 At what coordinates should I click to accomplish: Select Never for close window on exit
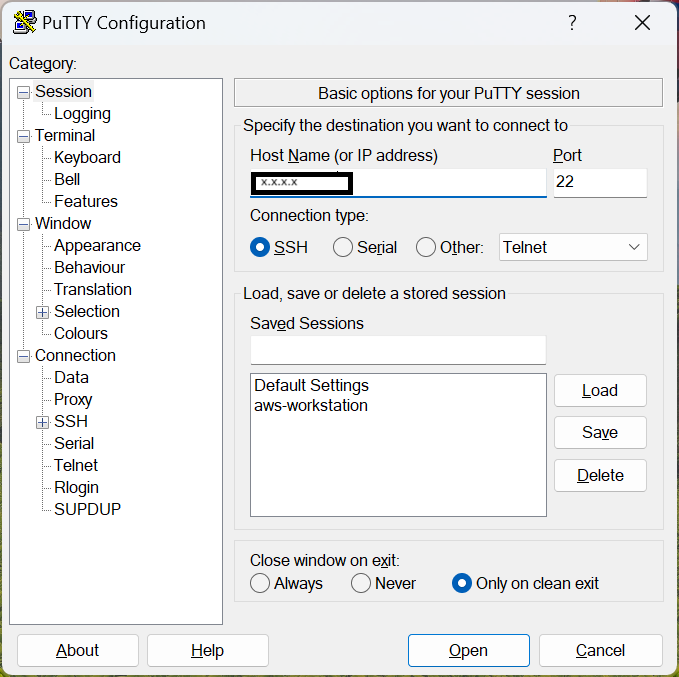361,583
